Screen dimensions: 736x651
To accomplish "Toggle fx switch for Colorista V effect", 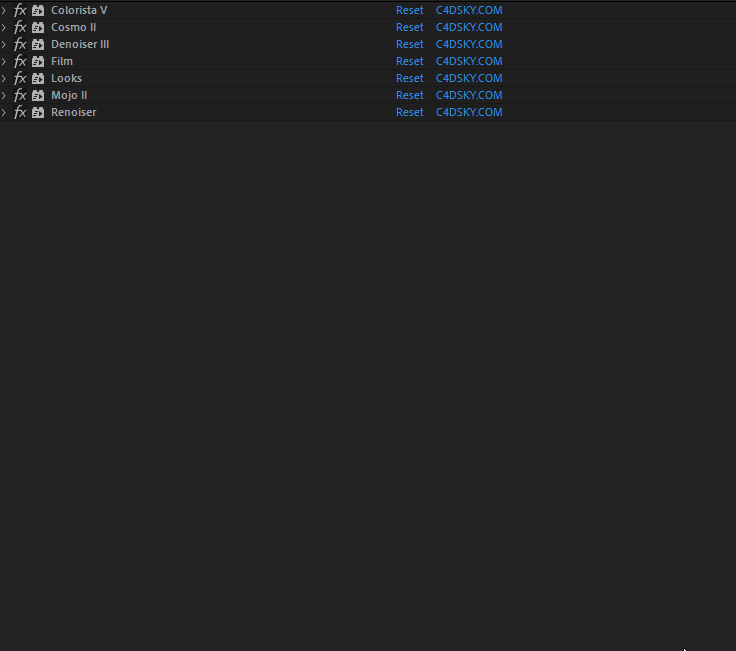I will [20, 10].
